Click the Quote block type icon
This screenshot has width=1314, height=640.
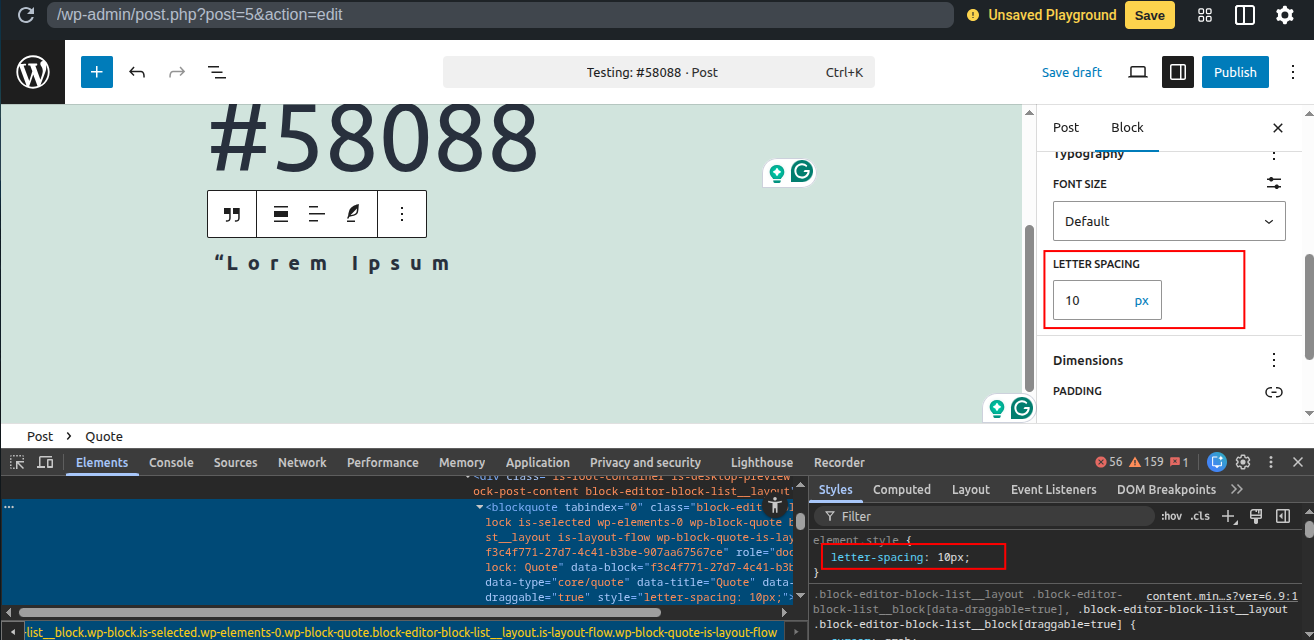tap(232, 214)
